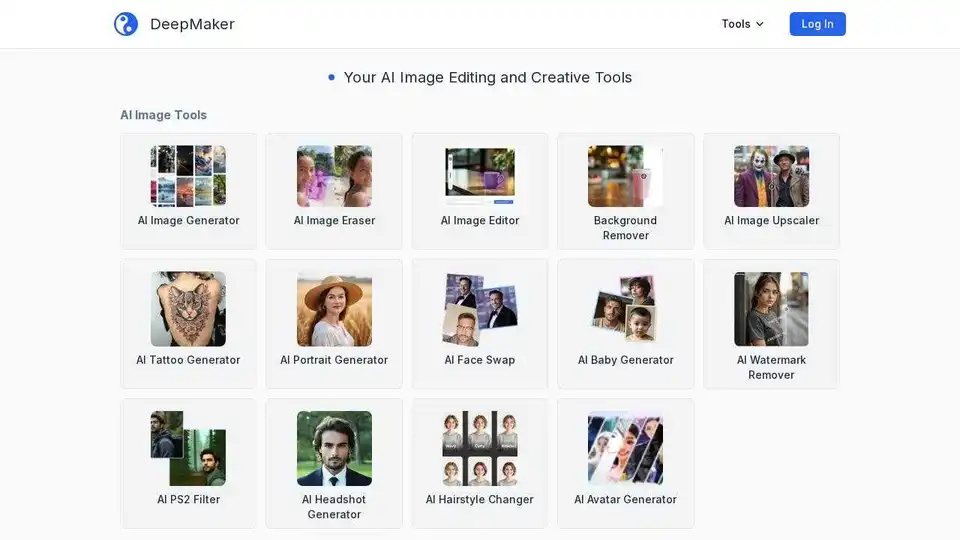Select the AI Face Swap tool
Image resolution: width=960 pixels, height=540 pixels.
(x=480, y=324)
